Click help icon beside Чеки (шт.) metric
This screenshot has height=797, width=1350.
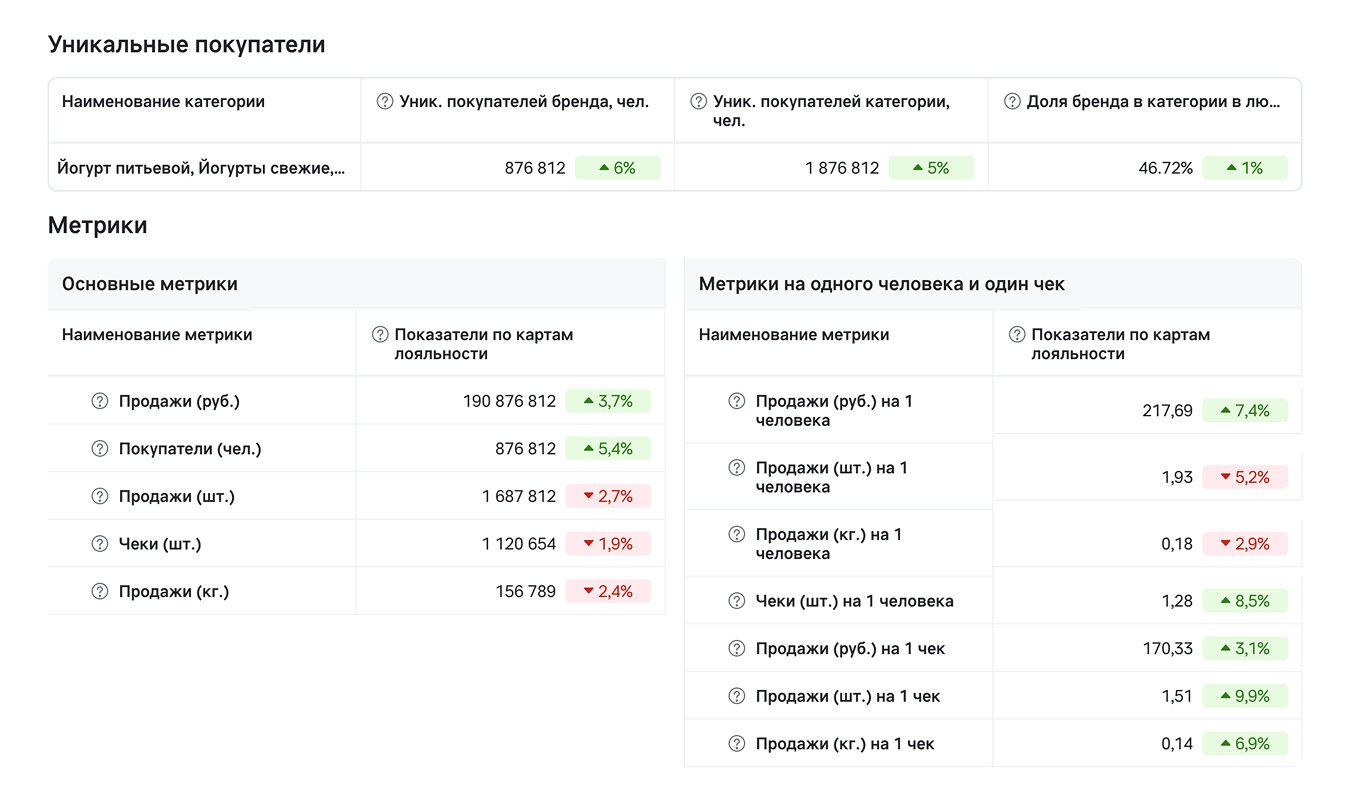click(x=100, y=544)
